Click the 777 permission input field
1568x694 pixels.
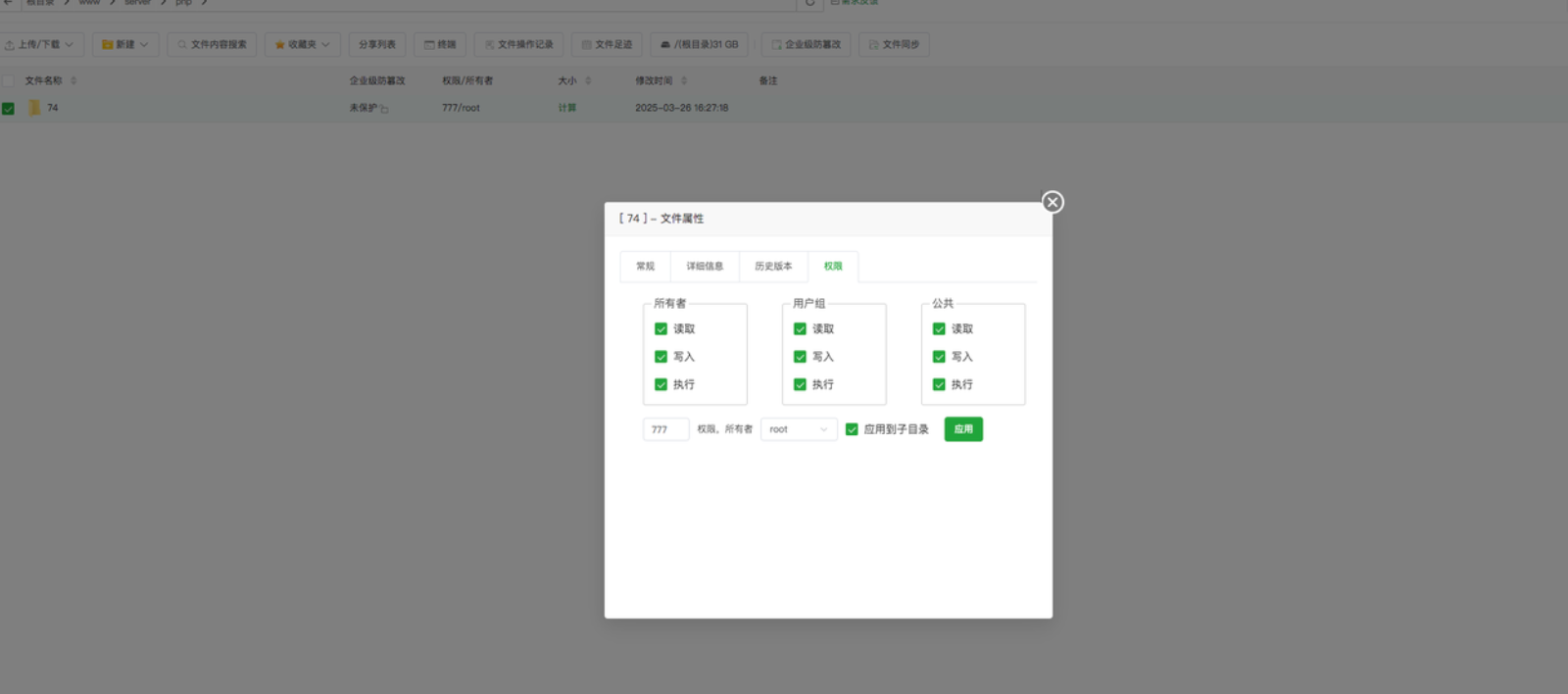665,429
